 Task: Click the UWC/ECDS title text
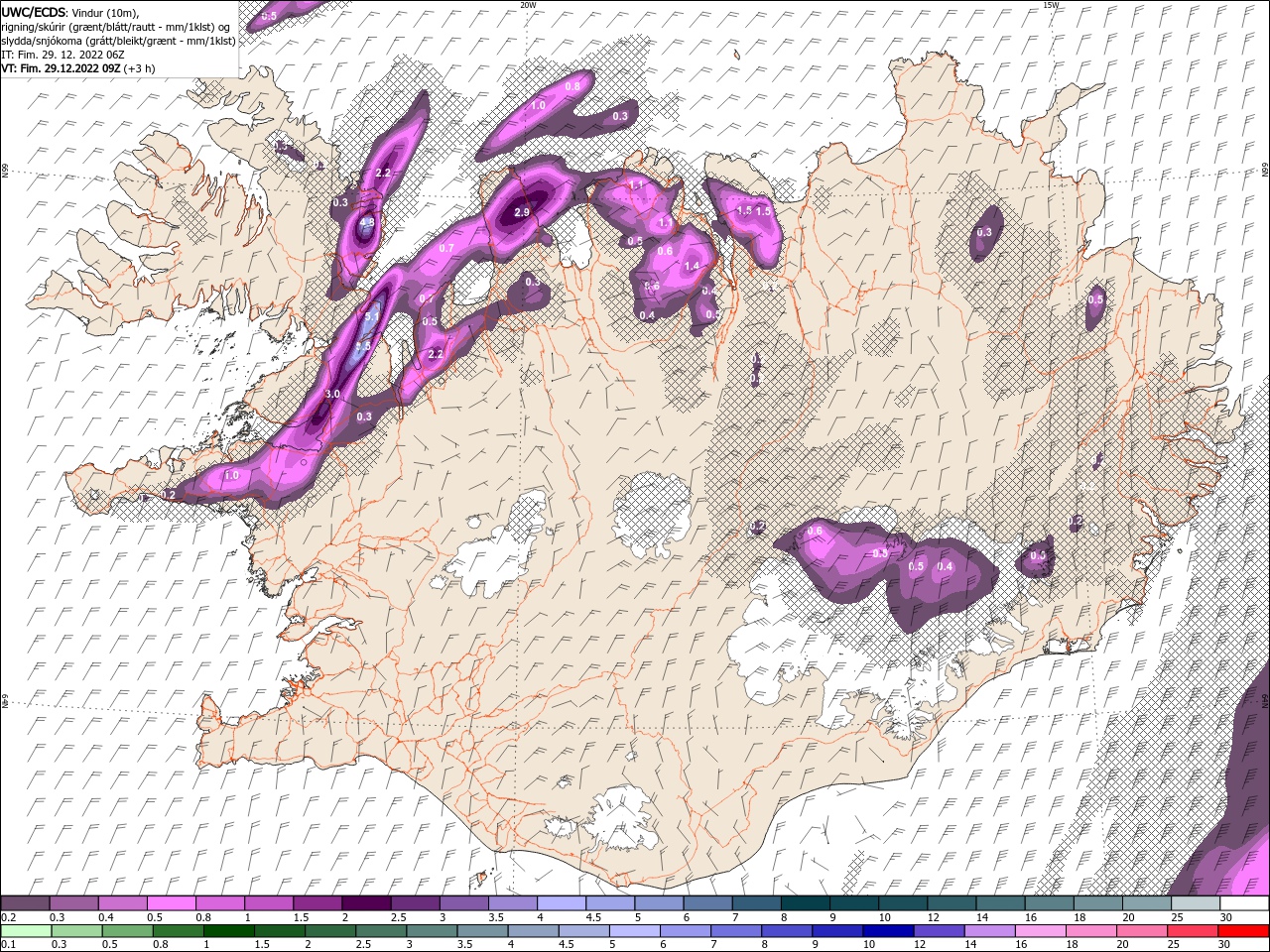tap(36, 12)
